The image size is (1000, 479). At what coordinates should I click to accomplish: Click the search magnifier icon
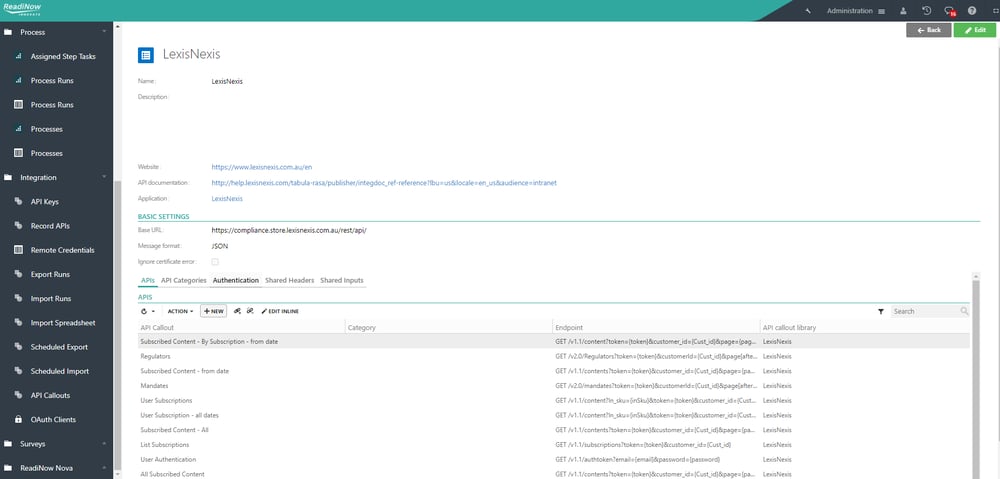[x=964, y=311]
